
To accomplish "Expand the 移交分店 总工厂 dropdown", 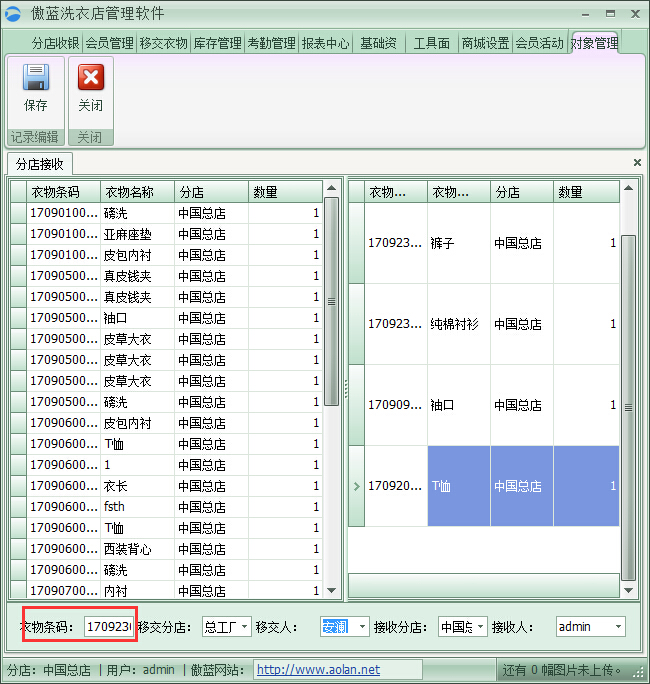I will click(x=244, y=627).
